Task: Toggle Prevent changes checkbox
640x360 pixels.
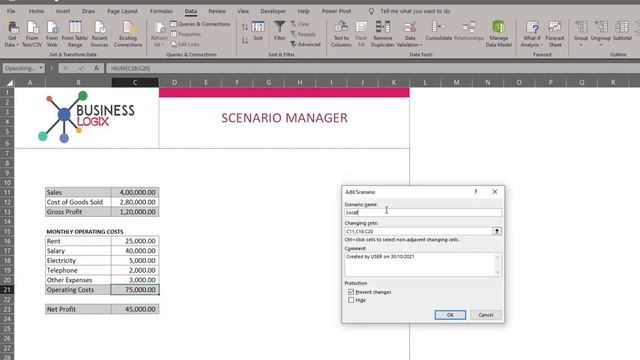Action: click(351, 292)
